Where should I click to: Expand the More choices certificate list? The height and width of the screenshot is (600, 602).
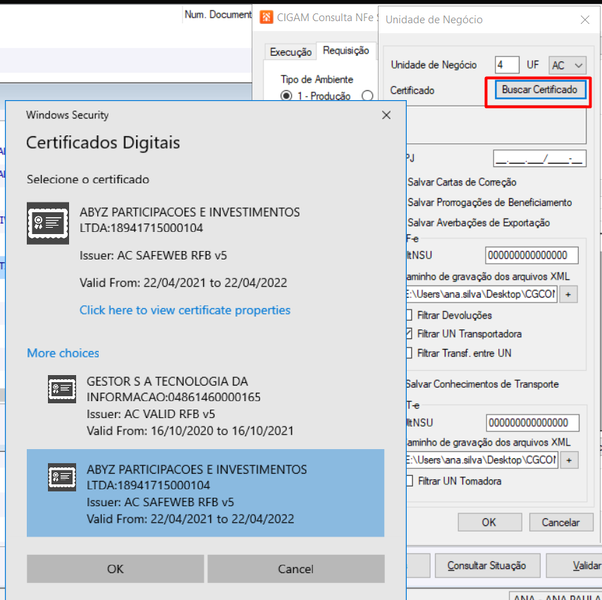click(63, 353)
